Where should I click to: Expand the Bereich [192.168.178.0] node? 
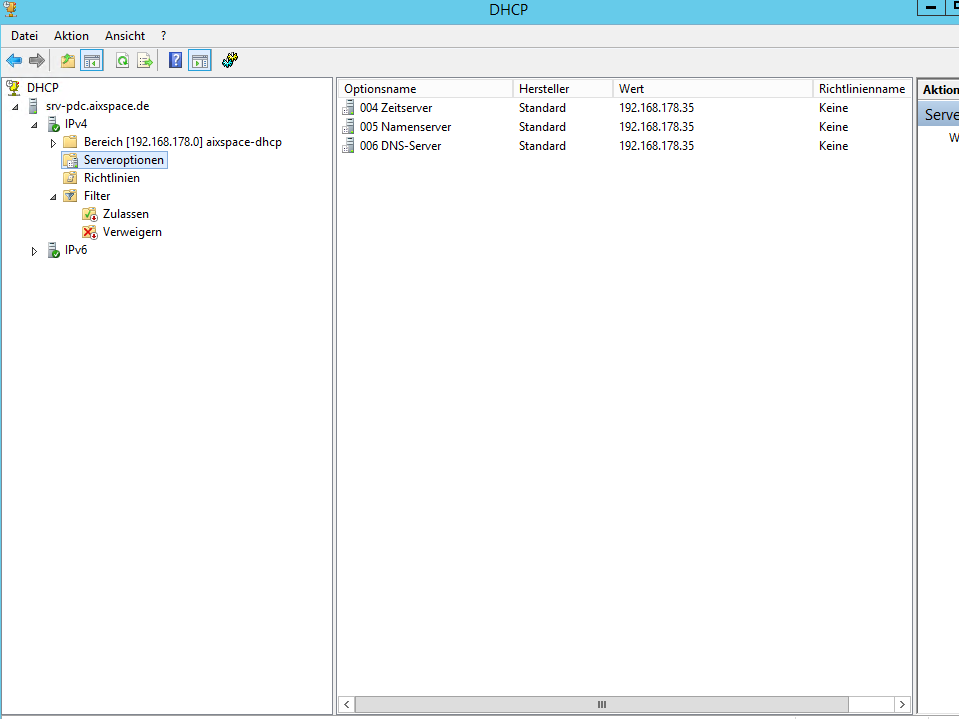point(53,143)
